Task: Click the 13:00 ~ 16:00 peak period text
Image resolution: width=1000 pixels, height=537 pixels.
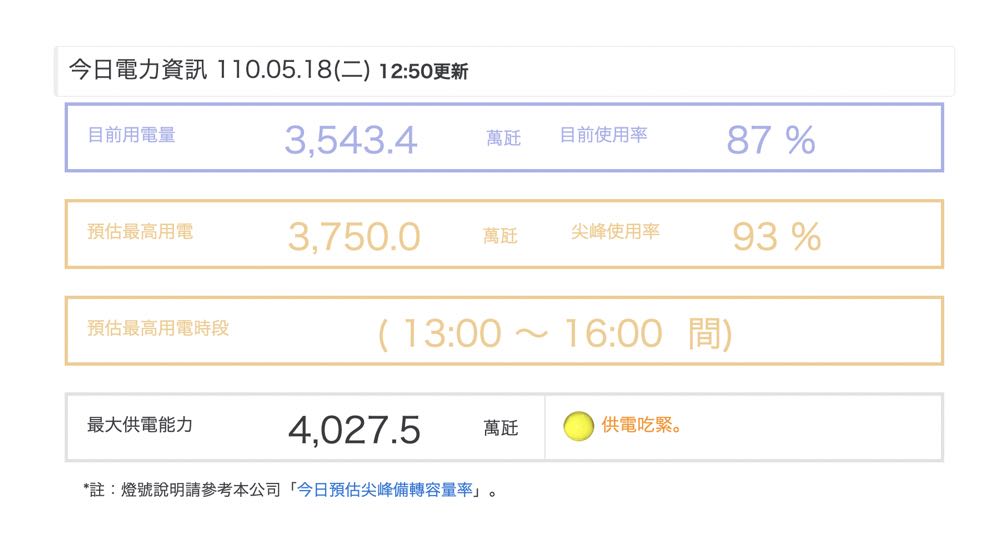Action: click(x=555, y=334)
